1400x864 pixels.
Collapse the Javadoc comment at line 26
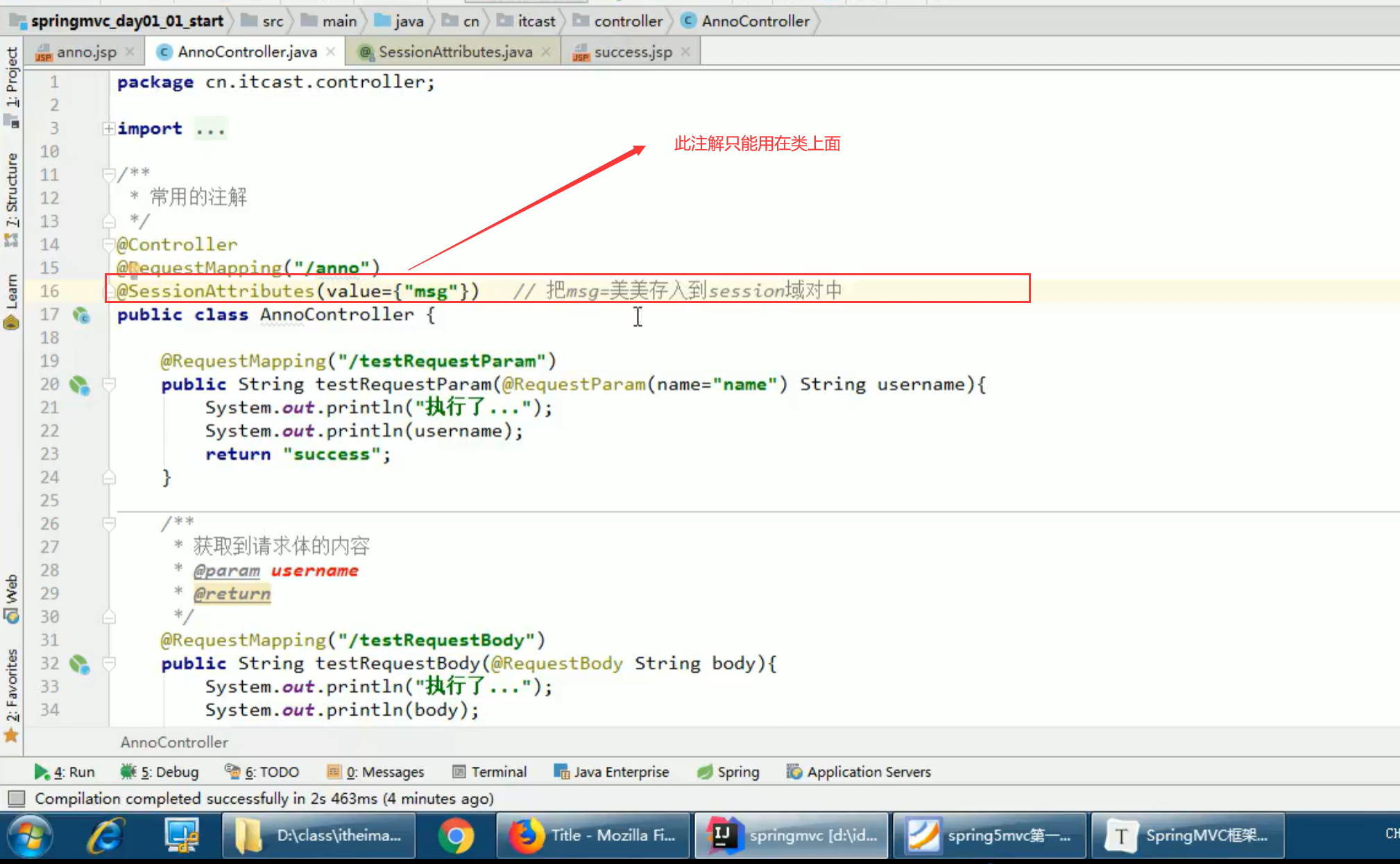point(108,523)
